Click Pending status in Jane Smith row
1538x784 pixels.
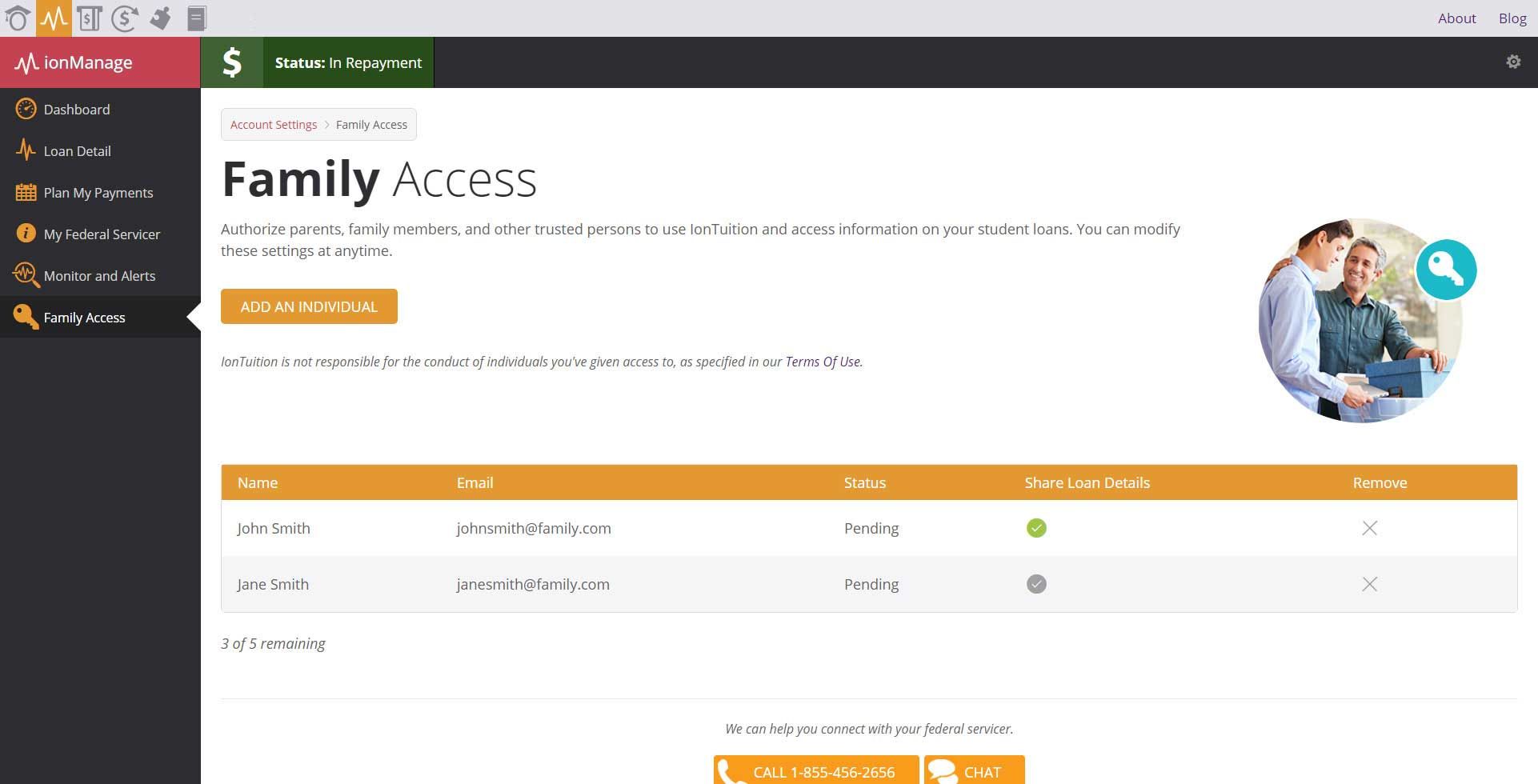pos(871,584)
